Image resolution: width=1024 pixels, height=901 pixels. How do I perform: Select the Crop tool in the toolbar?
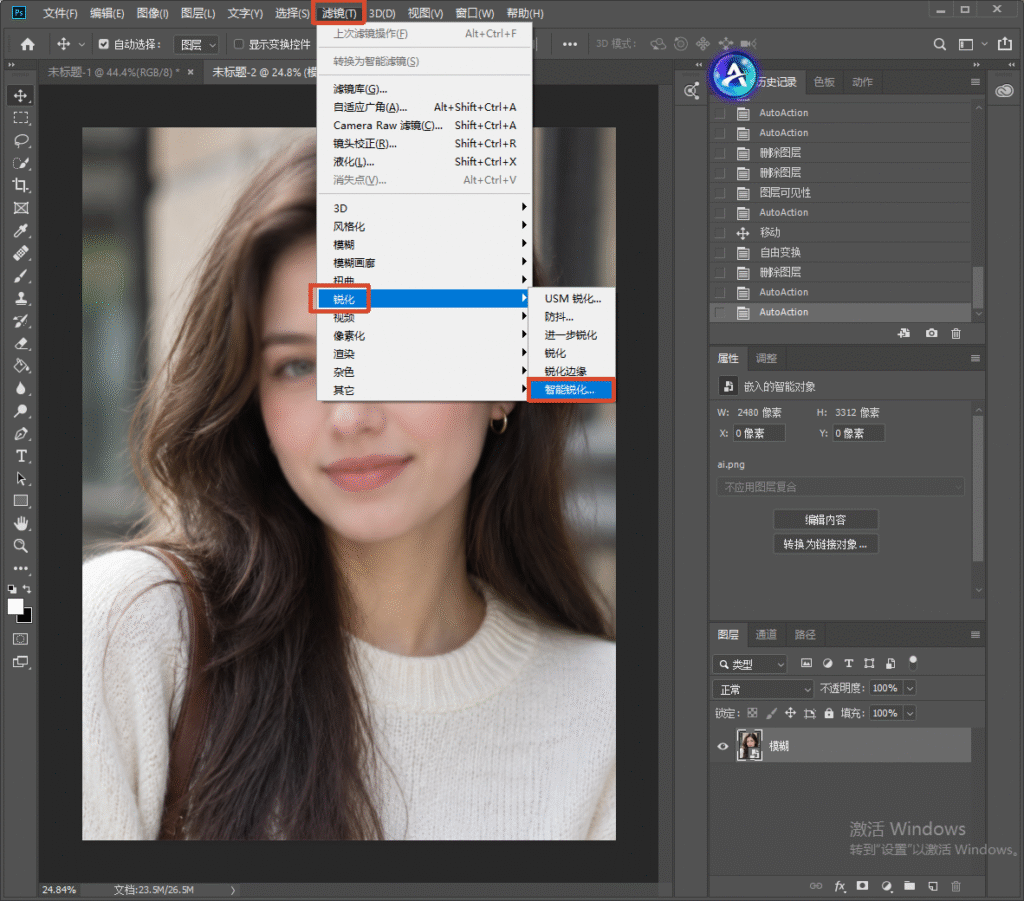[21, 185]
